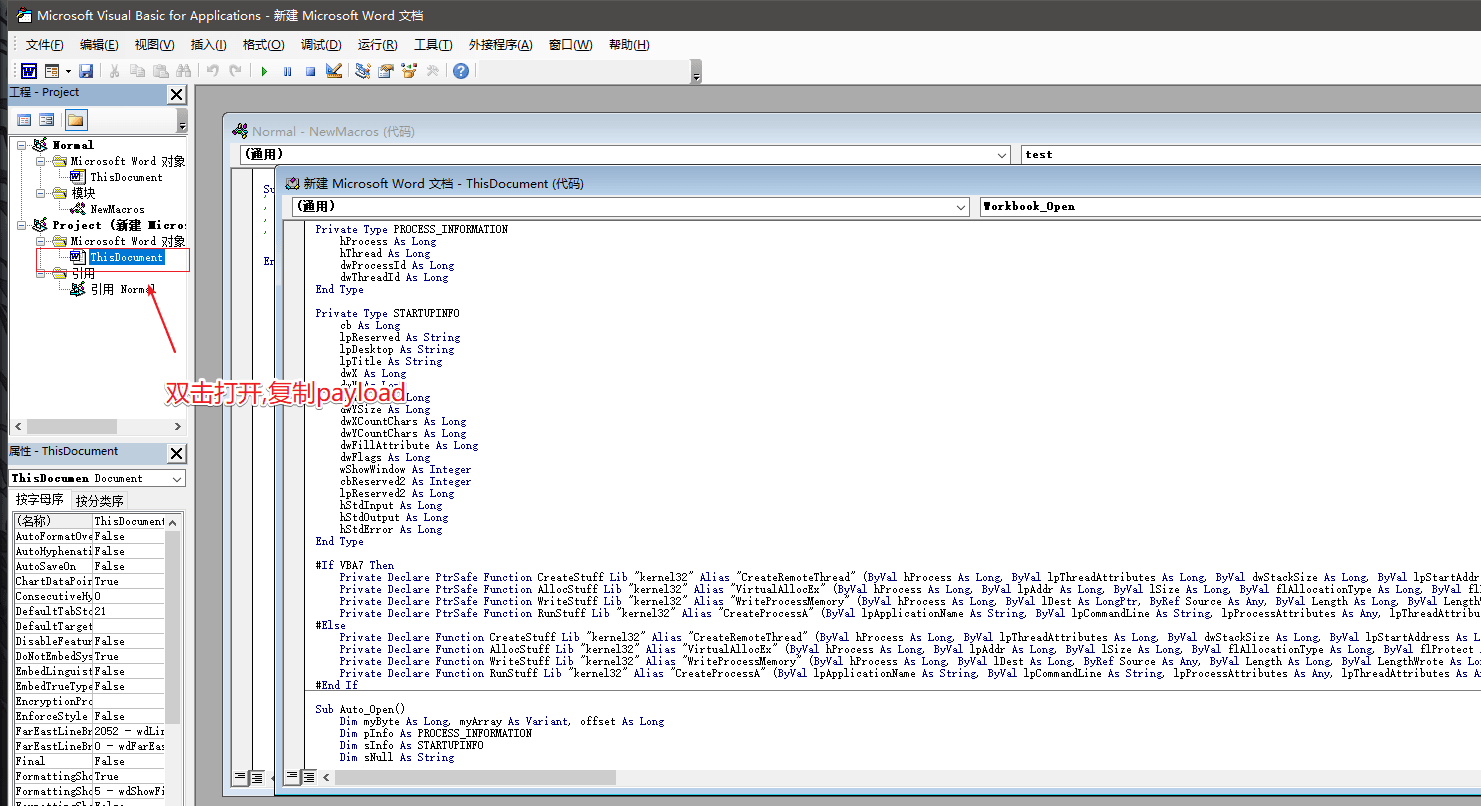This screenshot has width=1481, height=806.
Task: Open the 外接程序(A) menu
Action: point(502,45)
